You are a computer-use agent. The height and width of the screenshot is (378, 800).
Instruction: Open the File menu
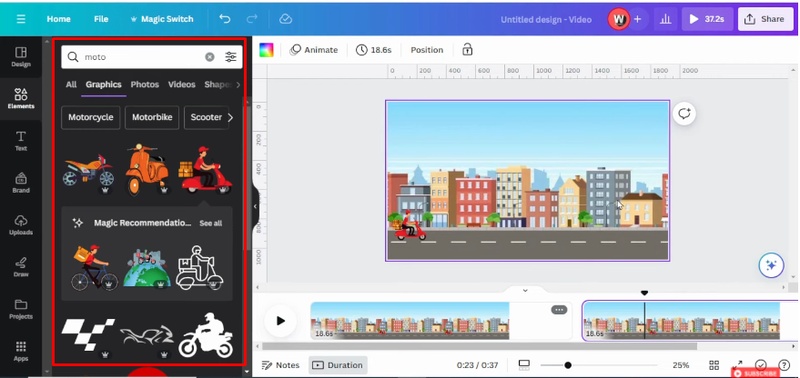[x=101, y=19]
